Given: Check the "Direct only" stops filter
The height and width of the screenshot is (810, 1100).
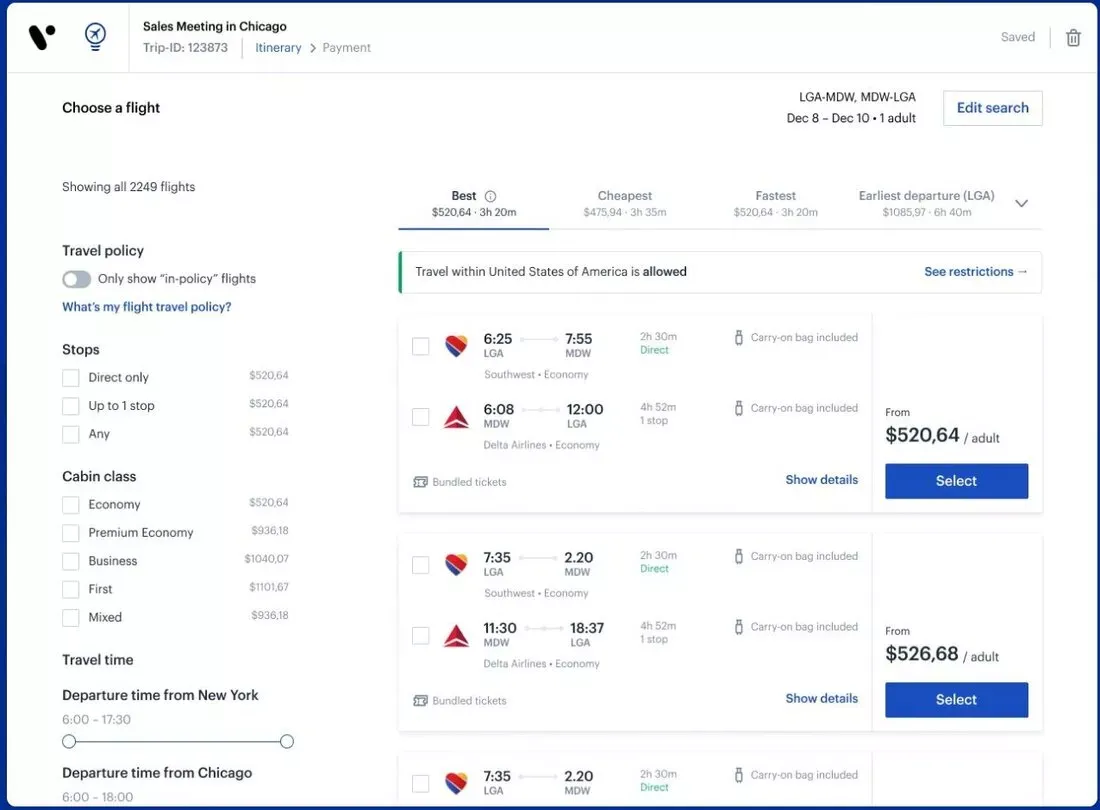Looking at the screenshot, I should point(70,377).
